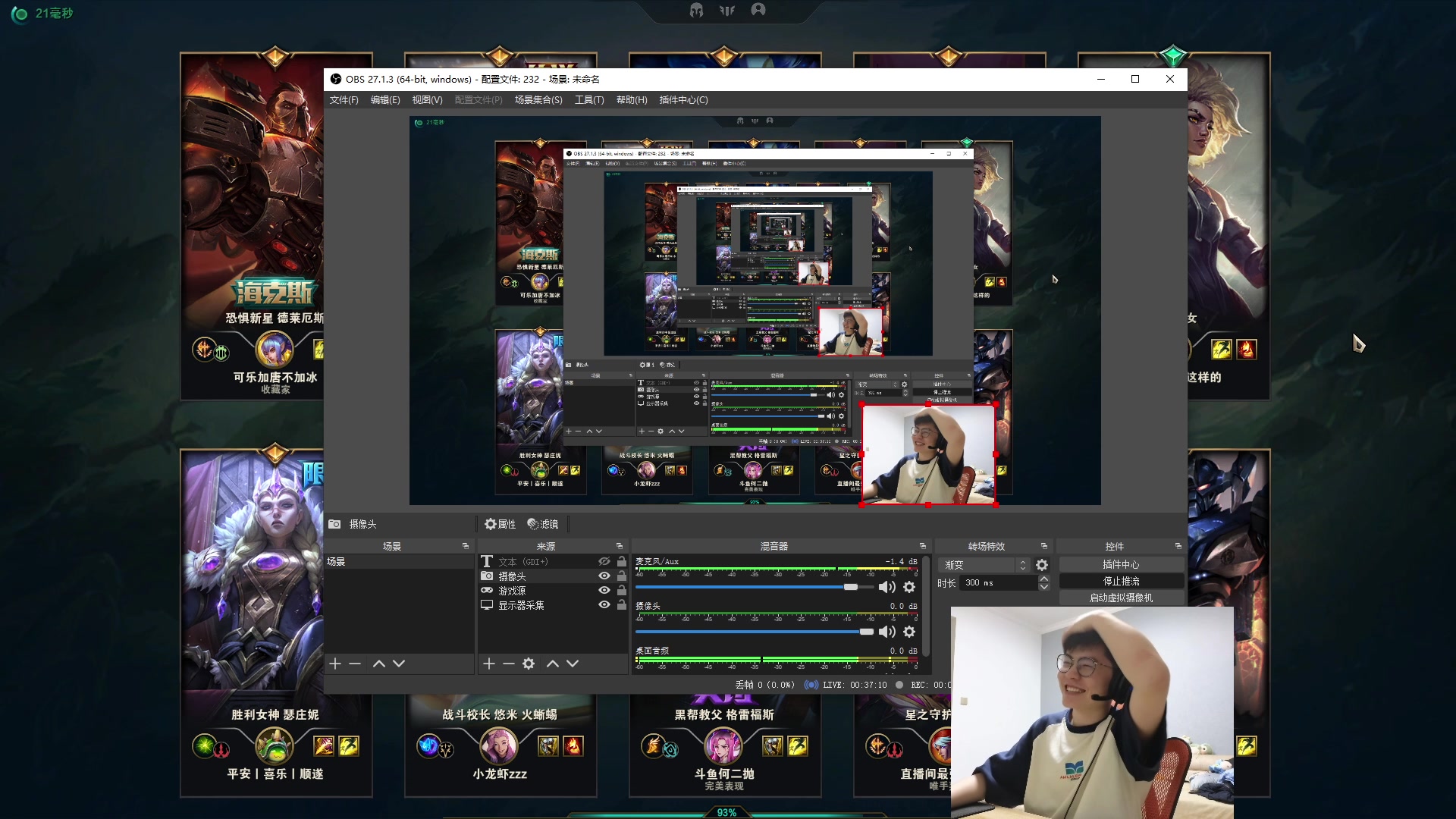
Task: Move source down with the arrow in 来源 panel
Action: pyautogui.click(x=573, y=664)
